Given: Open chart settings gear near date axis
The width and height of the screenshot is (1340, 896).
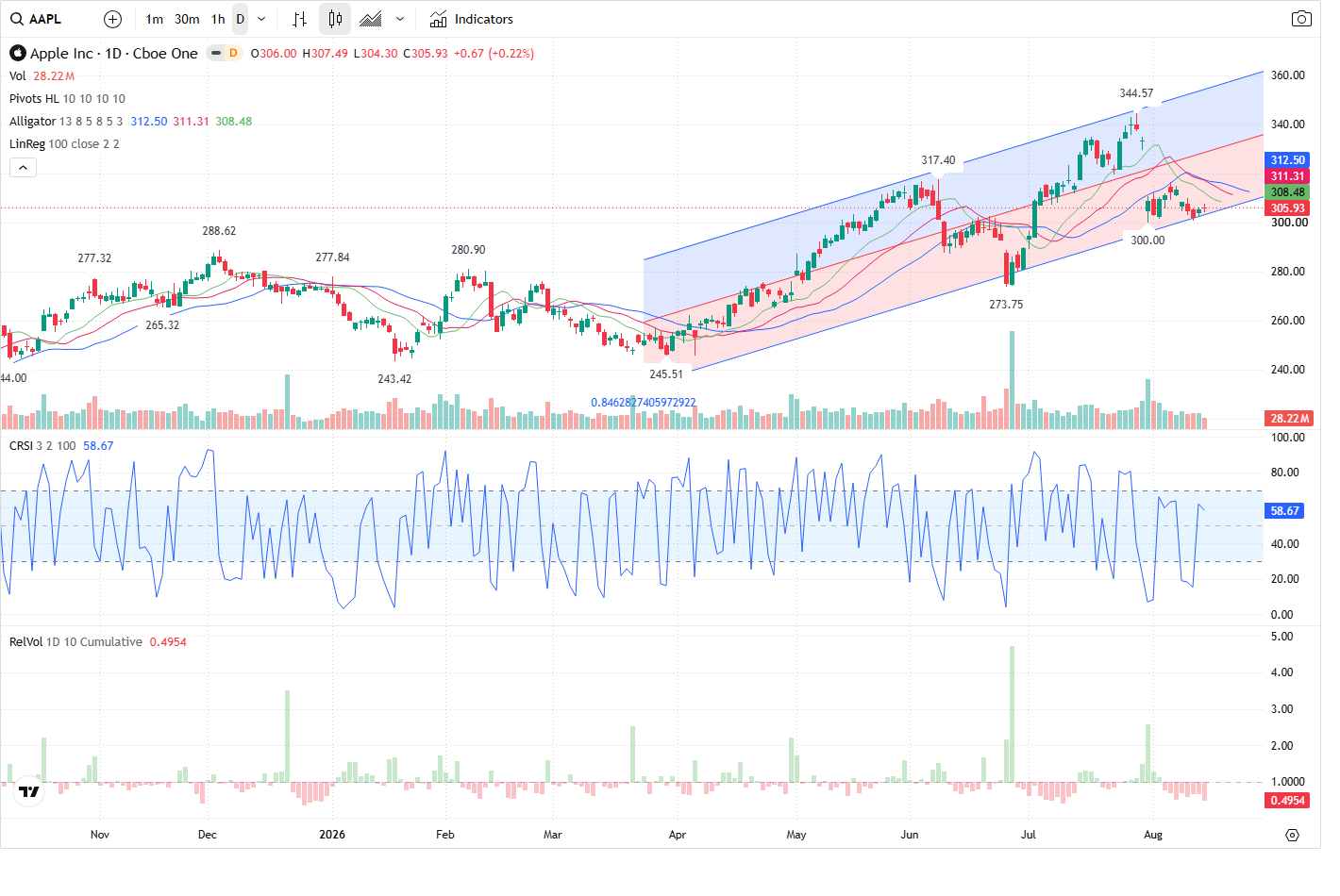Looking at the screenshot, I should point(1292,835).
